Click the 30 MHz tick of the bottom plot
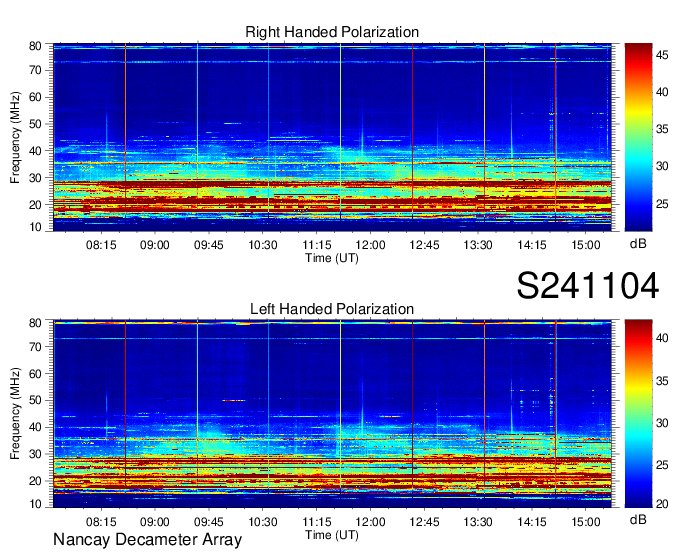This screenshot has height=552, width=680. (35, 454)
